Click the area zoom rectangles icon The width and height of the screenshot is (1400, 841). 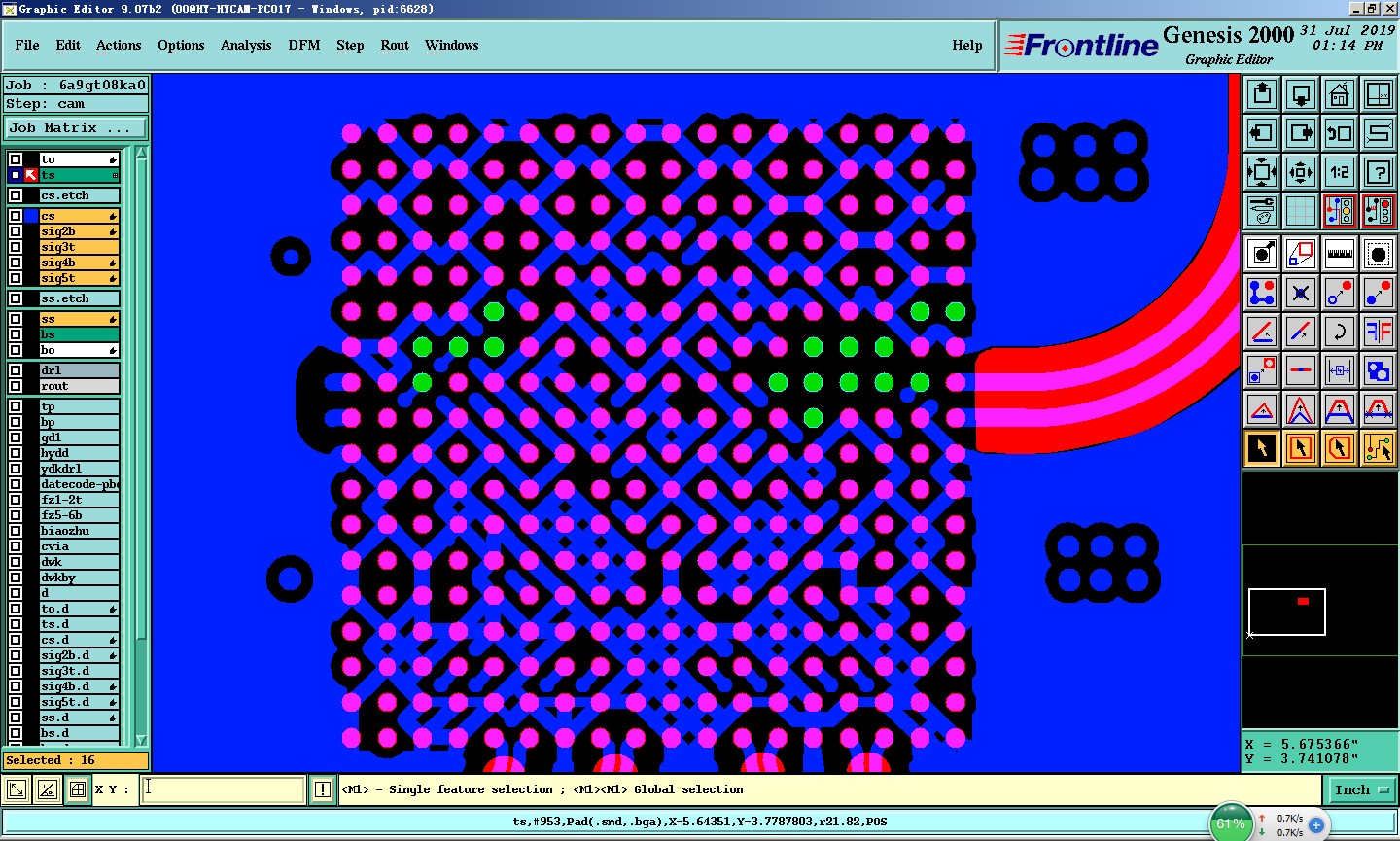pyautogui.click(x=1301, y=255)
